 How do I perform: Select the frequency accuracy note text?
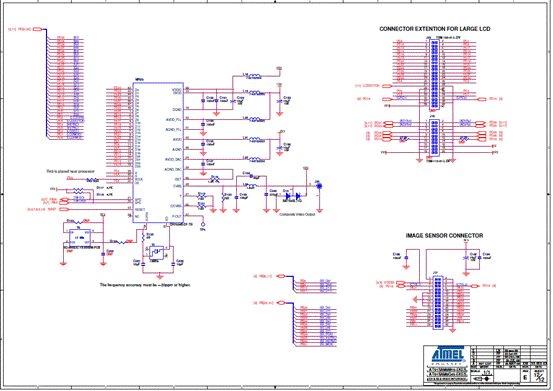point(145,285)
